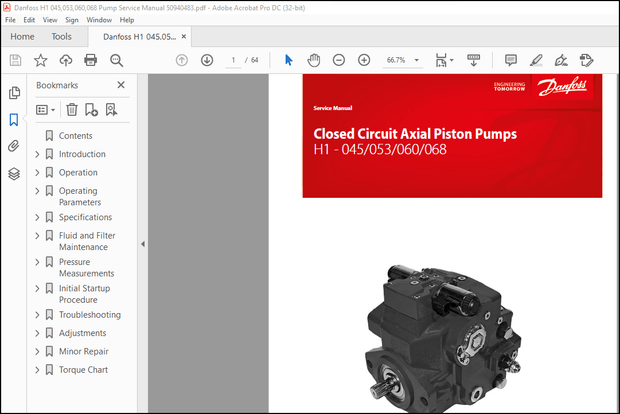Zoom out with minus button

(339, 60)
